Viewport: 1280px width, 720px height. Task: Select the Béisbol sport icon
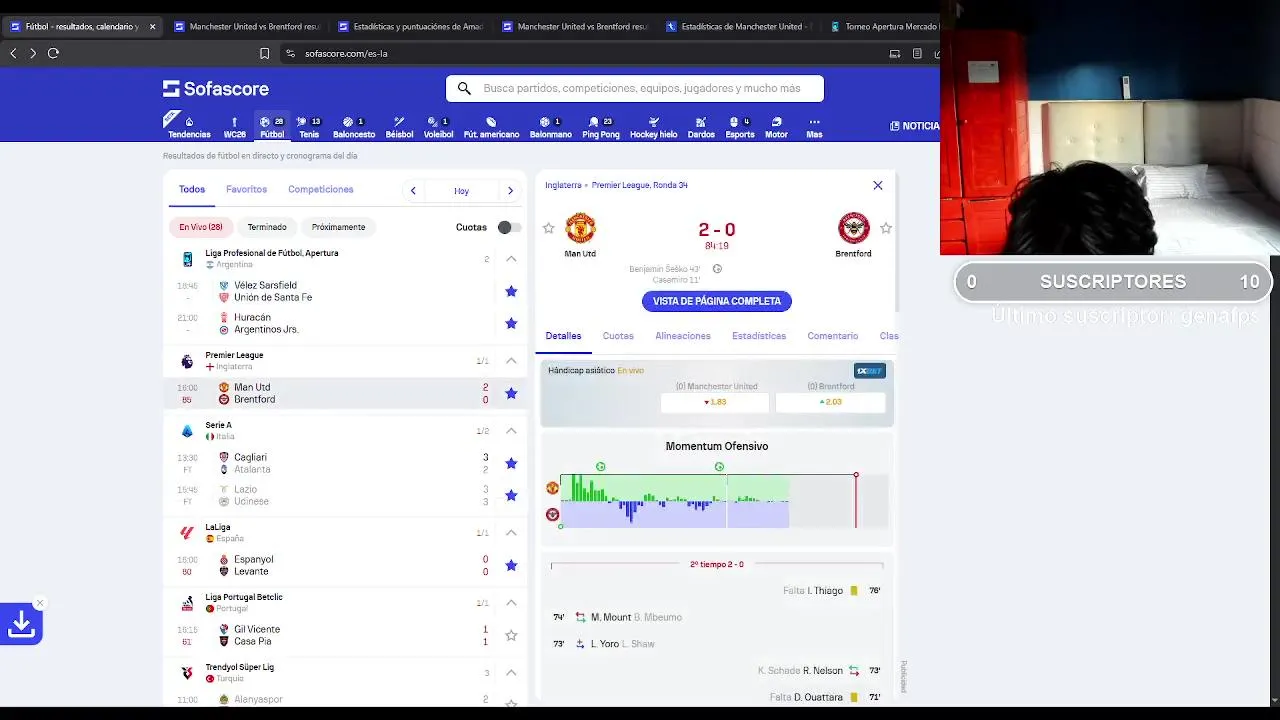399,127
